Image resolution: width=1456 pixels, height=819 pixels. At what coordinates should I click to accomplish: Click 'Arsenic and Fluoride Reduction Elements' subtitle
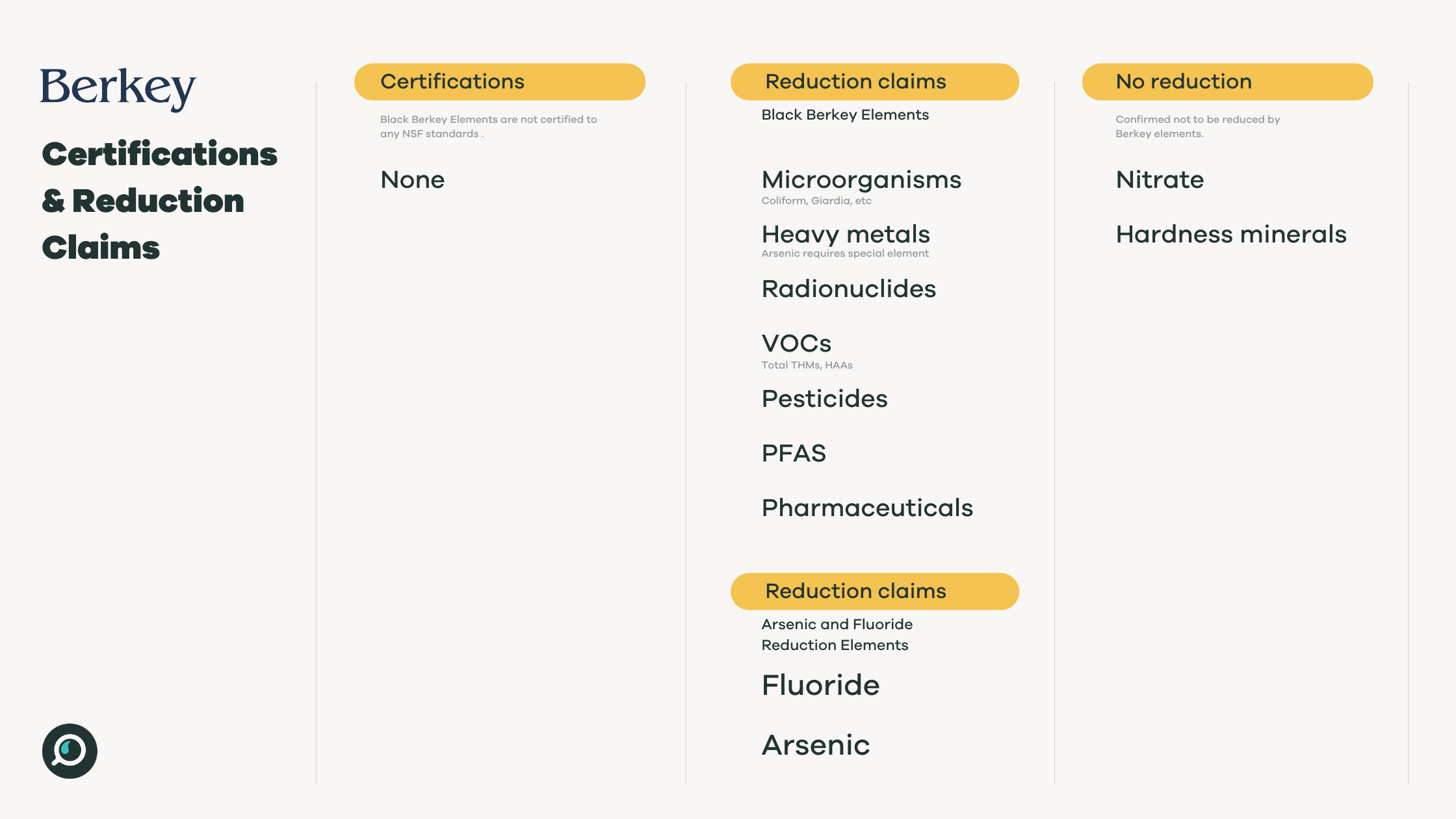pyautogui.click(x=837, y=634)
